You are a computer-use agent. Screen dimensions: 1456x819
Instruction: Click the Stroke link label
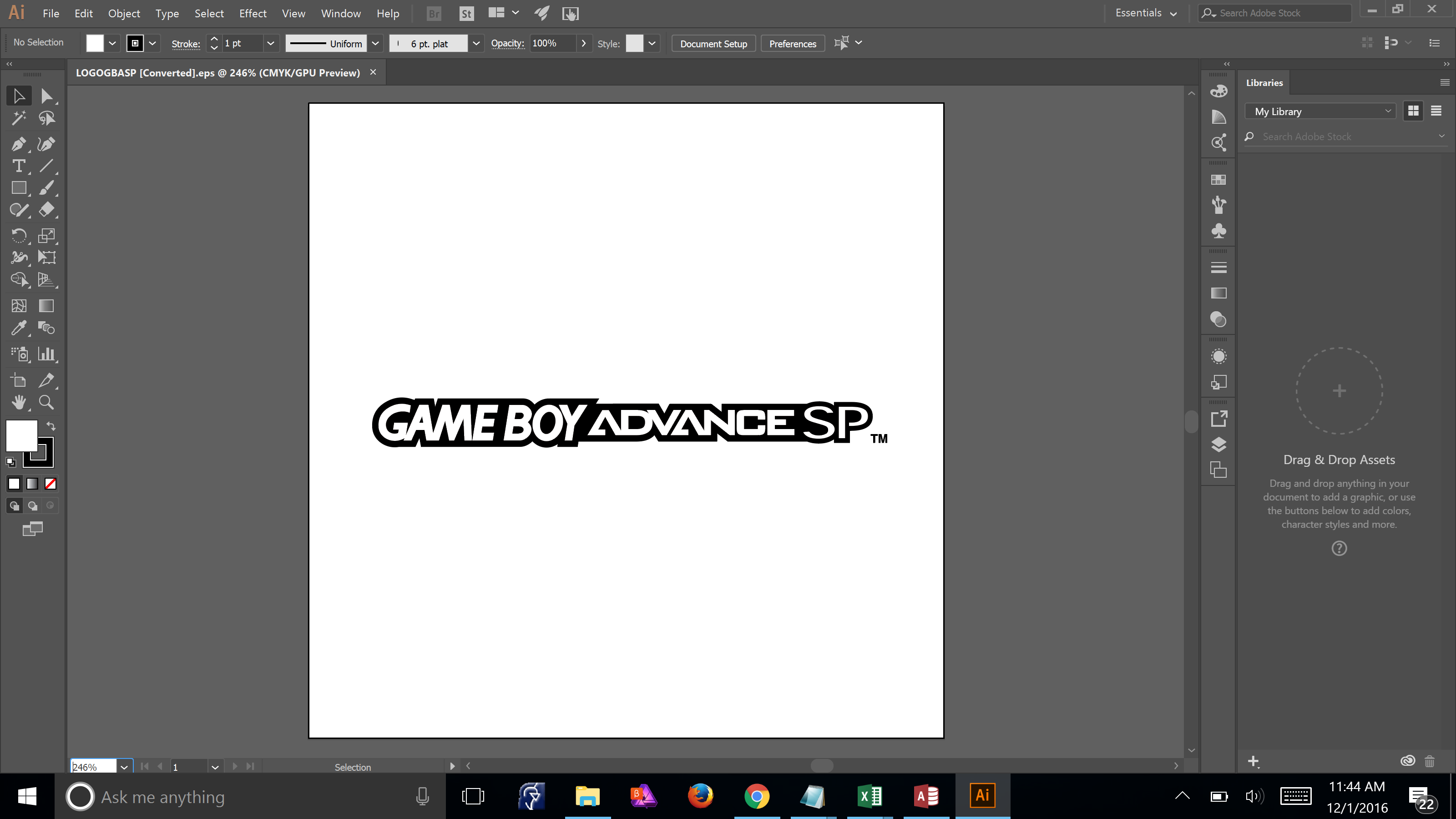185,44
